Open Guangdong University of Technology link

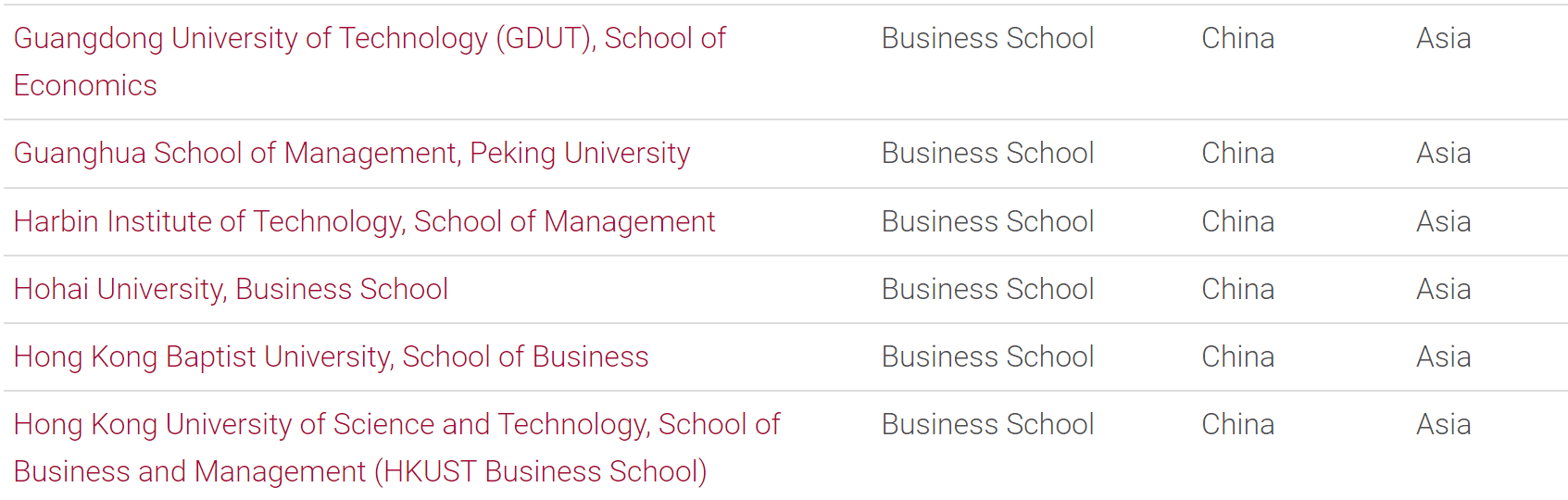[370, 61]
